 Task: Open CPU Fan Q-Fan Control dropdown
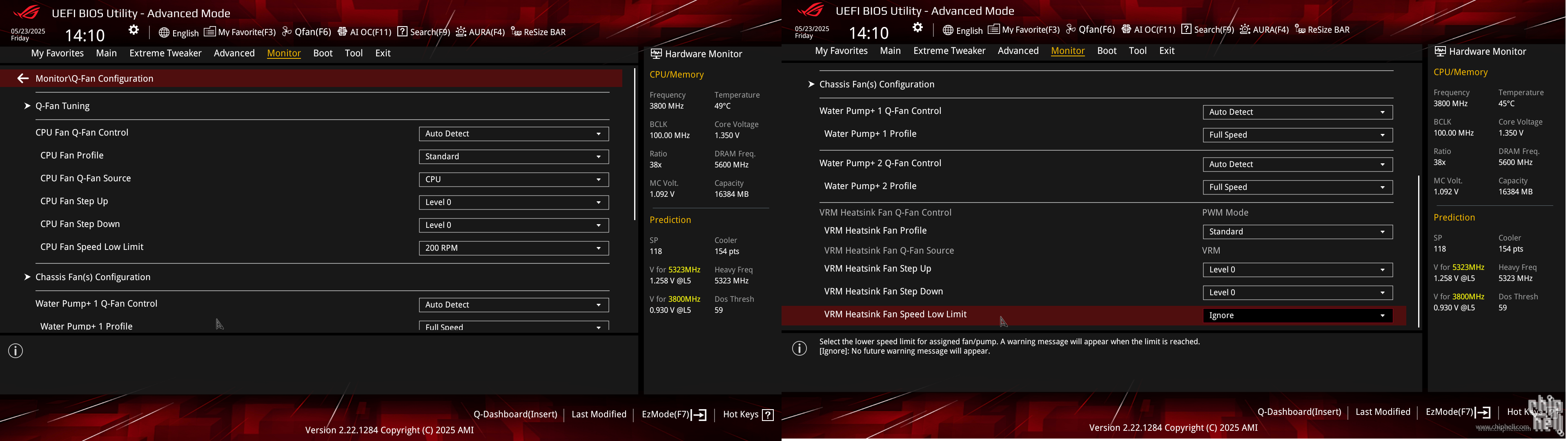tap(514, 134)
